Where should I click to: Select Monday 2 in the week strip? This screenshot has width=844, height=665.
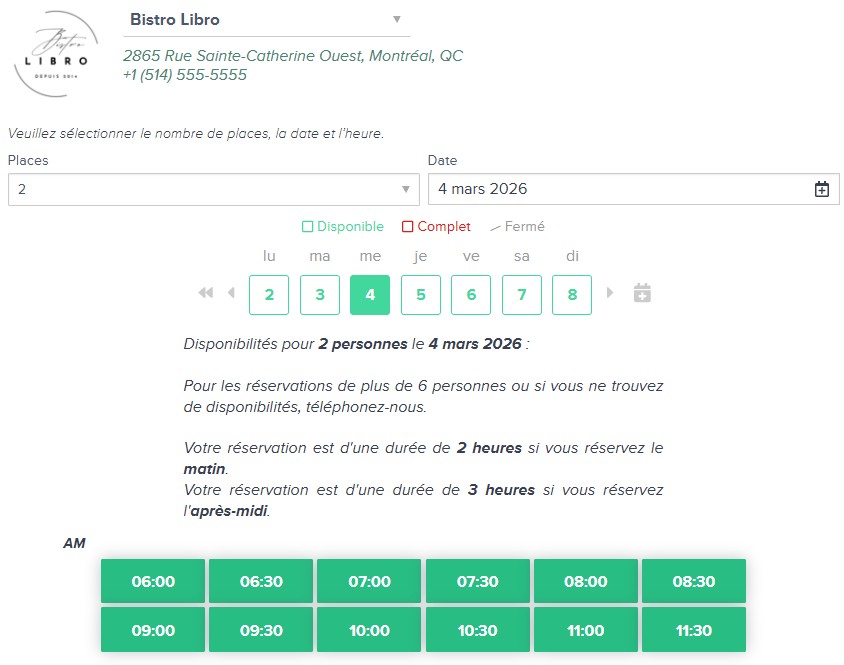pyautogui.click(x=269, y=295)
